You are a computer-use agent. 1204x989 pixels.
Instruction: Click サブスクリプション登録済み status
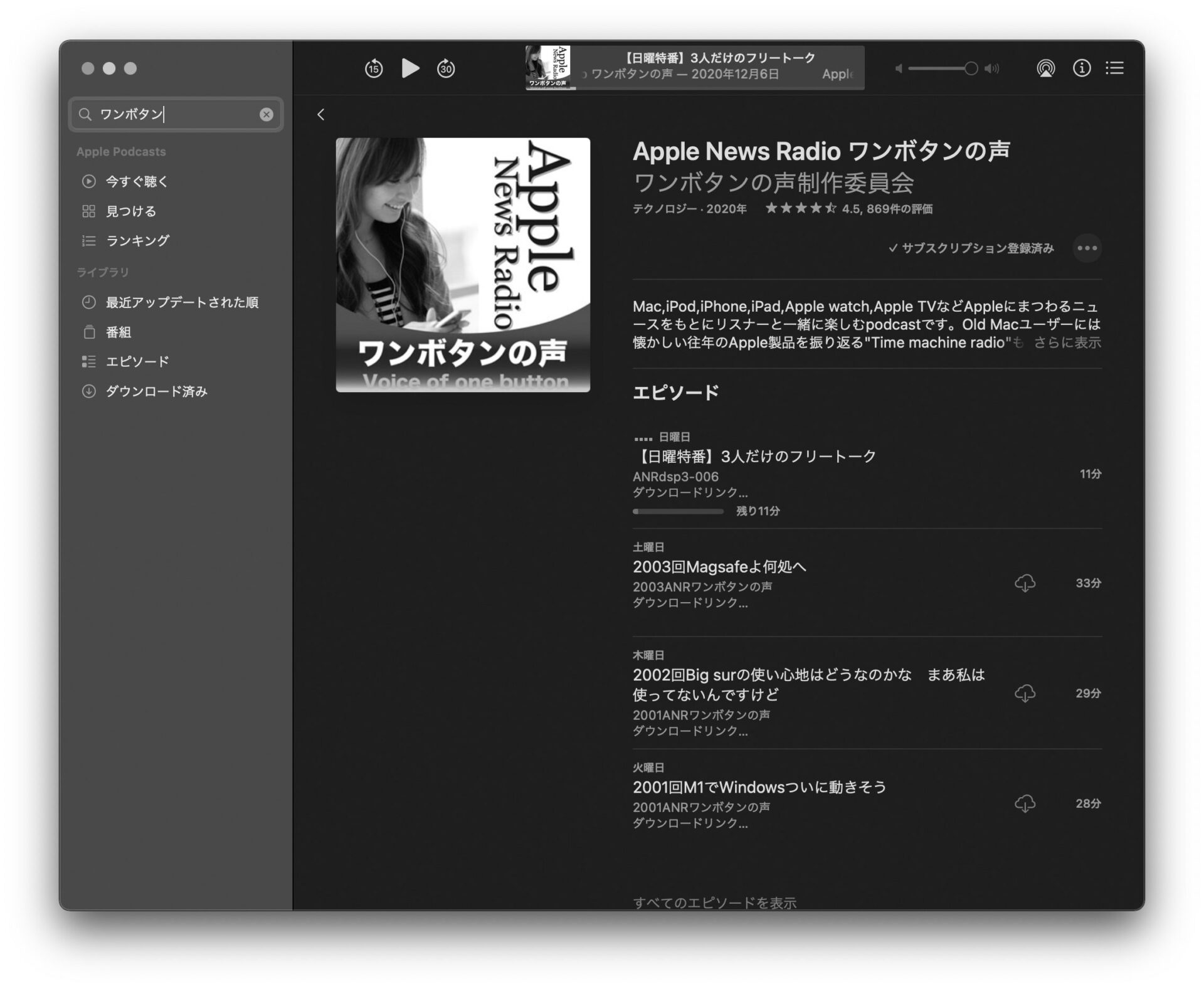971,248
